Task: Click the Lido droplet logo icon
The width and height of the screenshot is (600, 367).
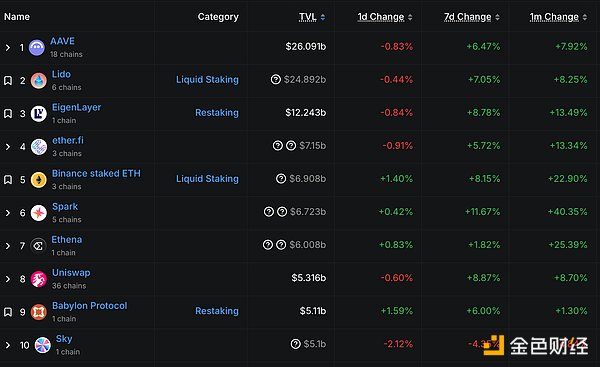Action: tap(39, 81)
